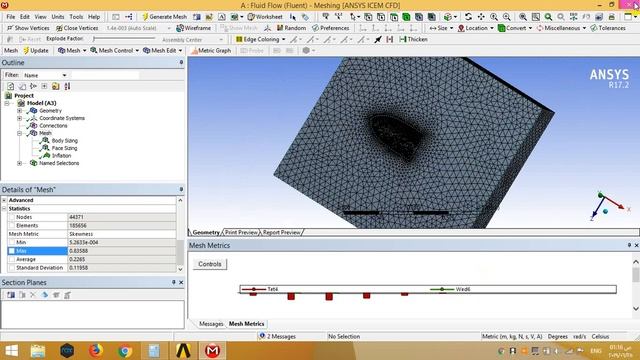
Task: Open Chrome from the taskbar
Action: [x=125, y=351]
